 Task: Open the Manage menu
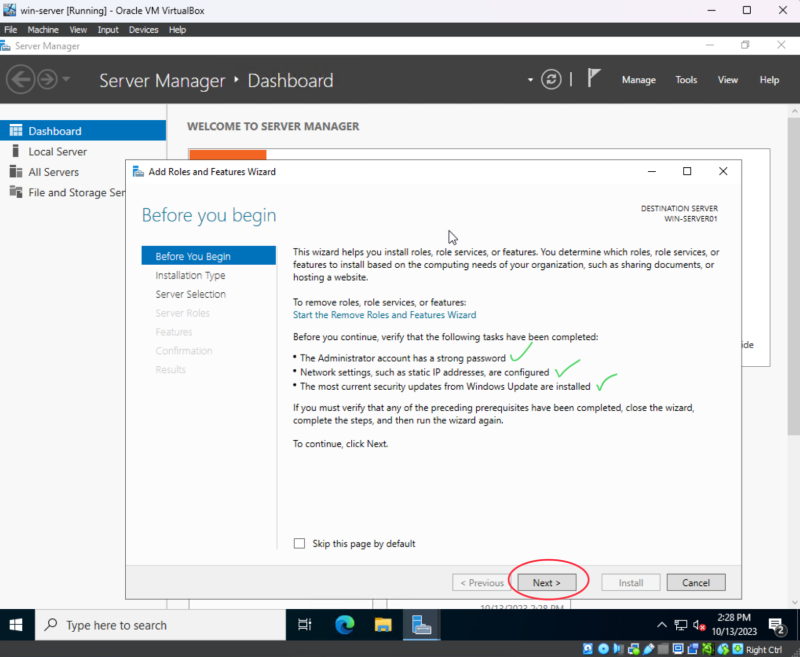638,80
